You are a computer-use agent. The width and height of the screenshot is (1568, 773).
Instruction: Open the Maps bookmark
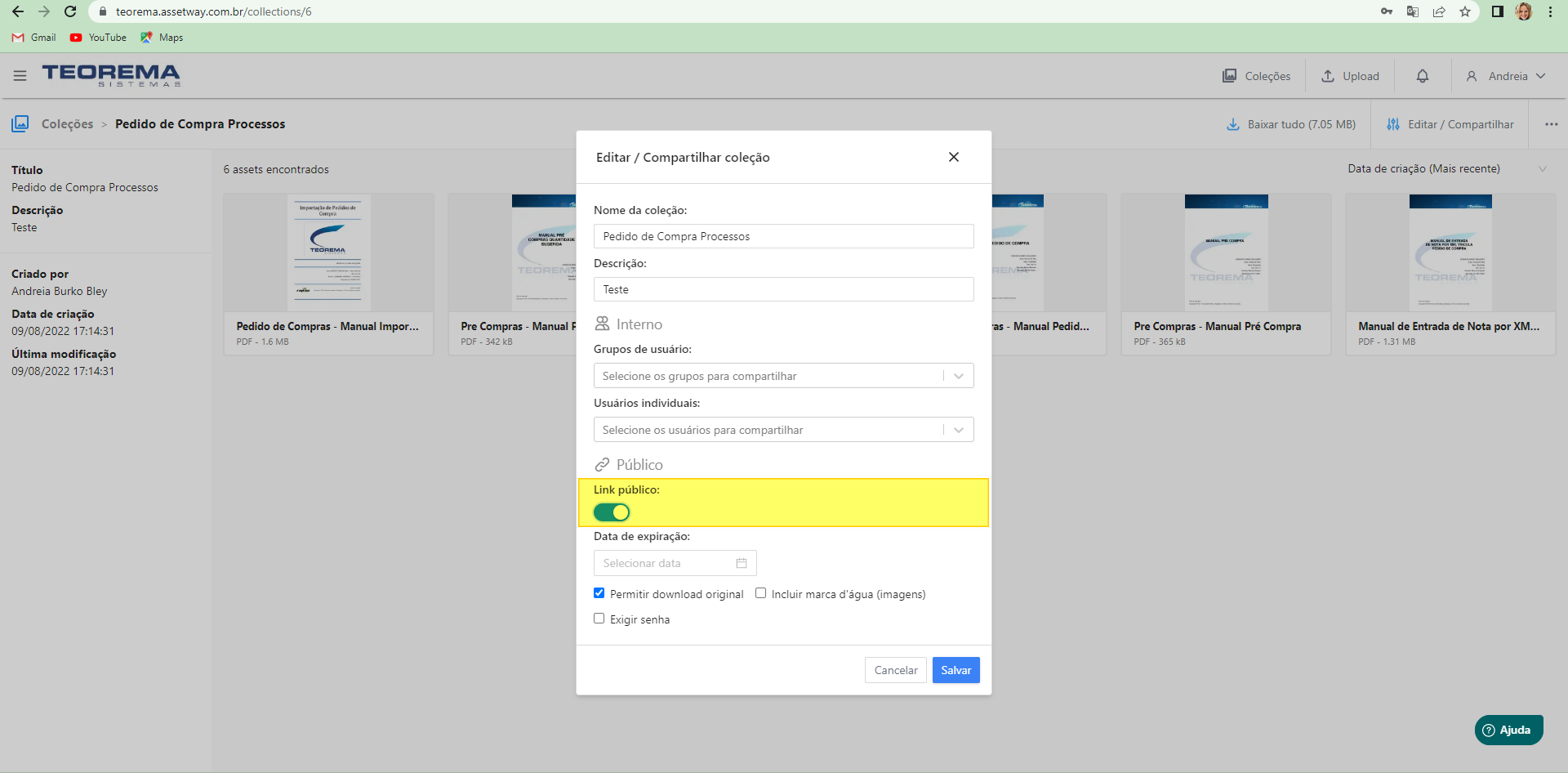(x=162, y=38)
